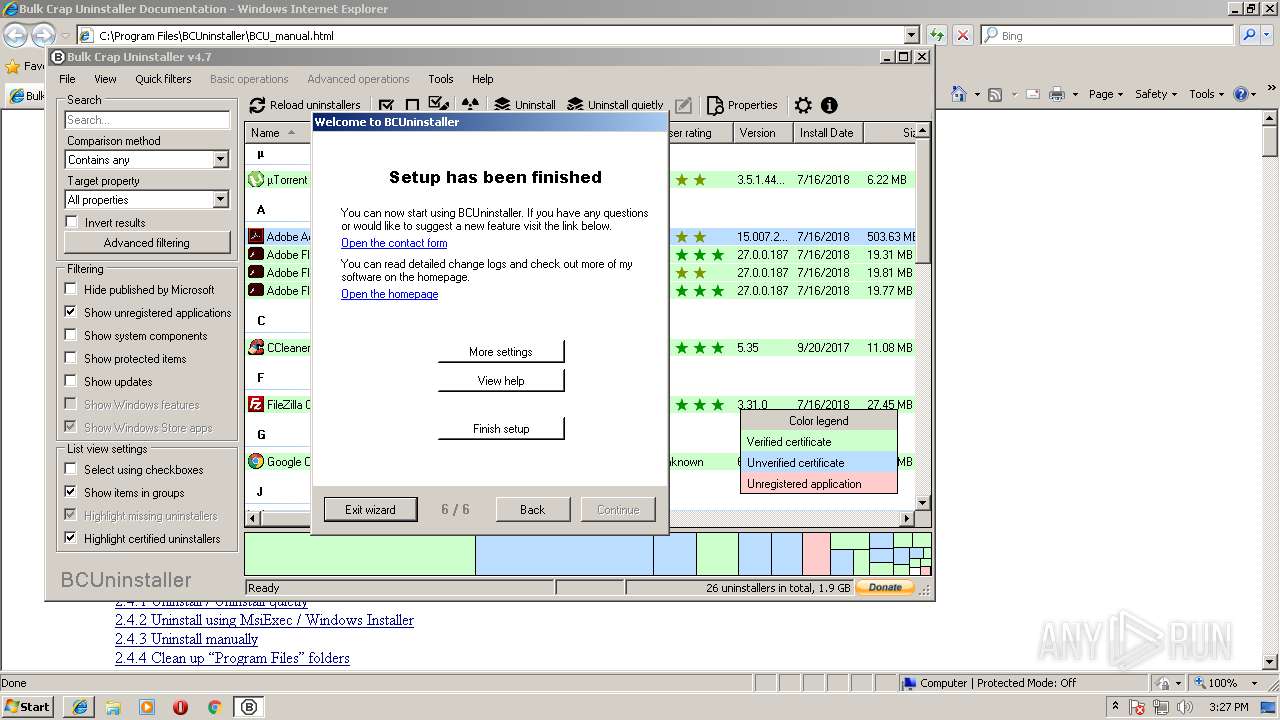Click the Bing search magnifier button
Viewport: 1280px width, 720px height.
click(x=1249, y=35)
